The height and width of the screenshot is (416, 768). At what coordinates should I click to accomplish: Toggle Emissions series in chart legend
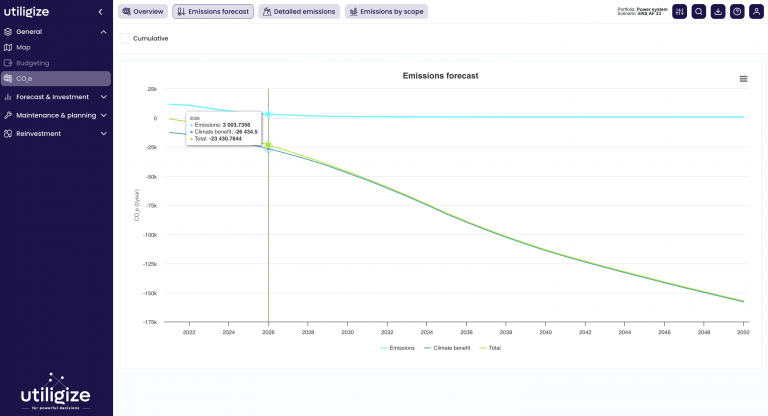tap(398, 347)
